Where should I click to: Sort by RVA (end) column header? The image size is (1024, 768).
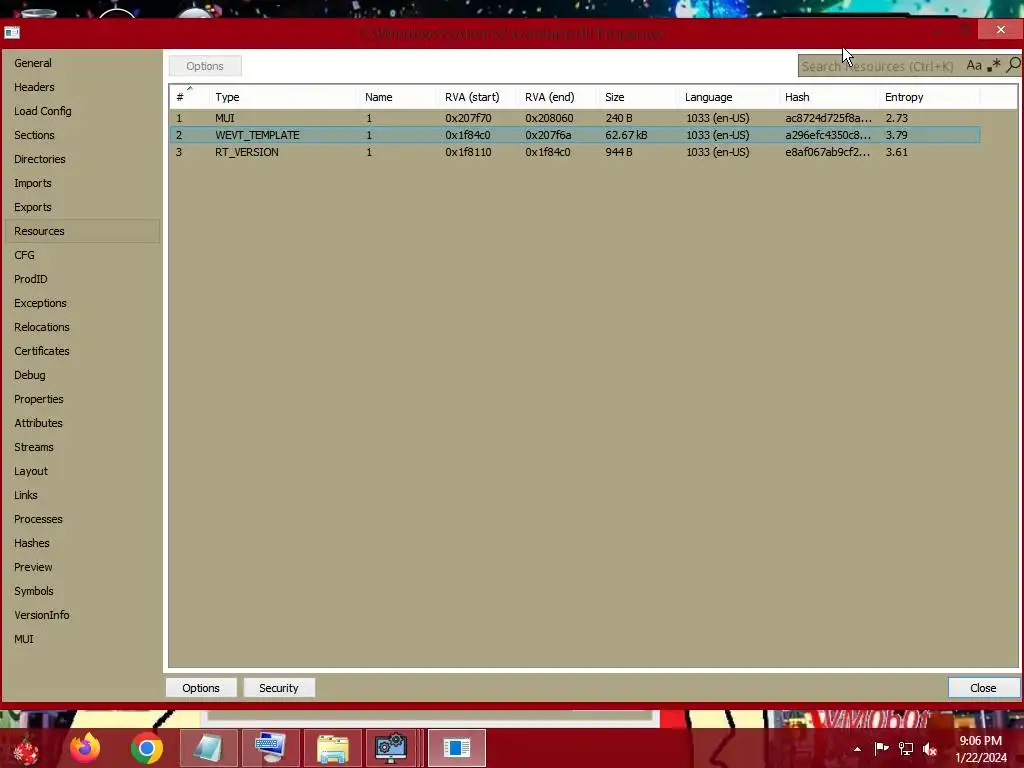[x=558, y=97]
